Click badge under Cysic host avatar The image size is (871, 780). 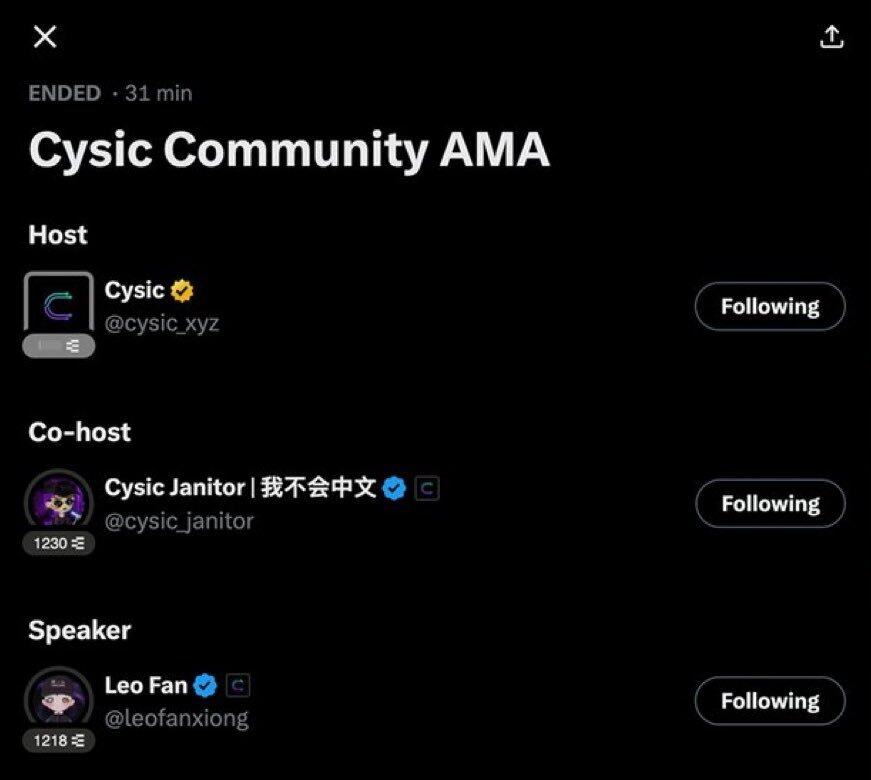pyautogui.click(x=58, y=346)
